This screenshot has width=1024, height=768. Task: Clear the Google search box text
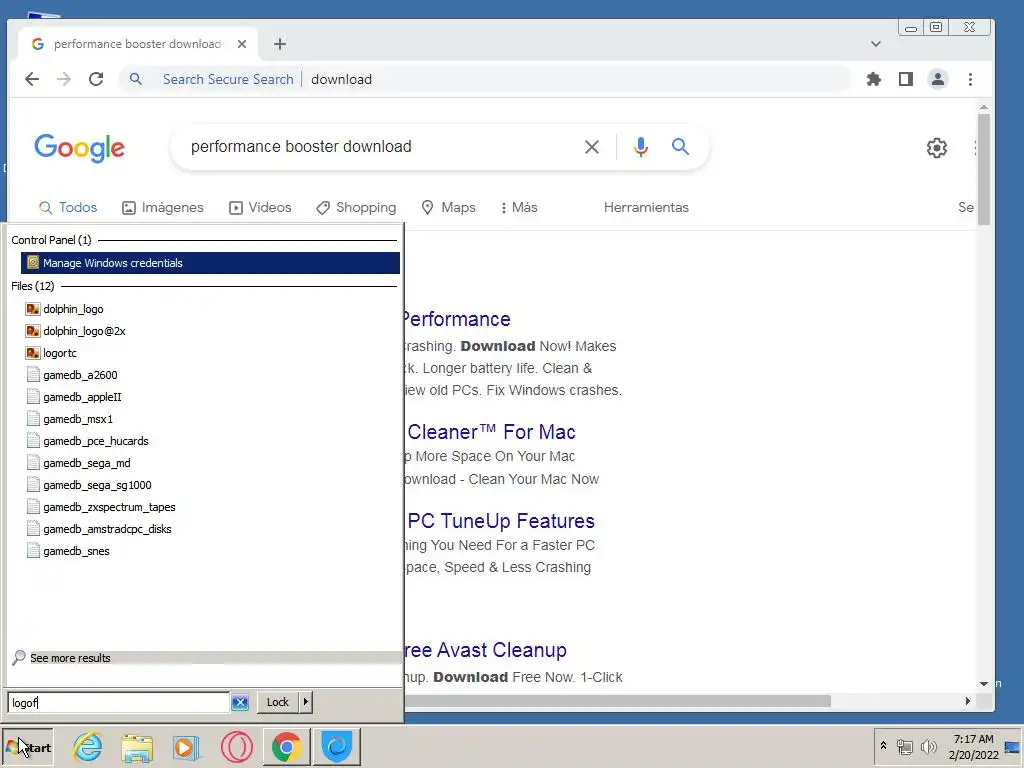[592, 147]
